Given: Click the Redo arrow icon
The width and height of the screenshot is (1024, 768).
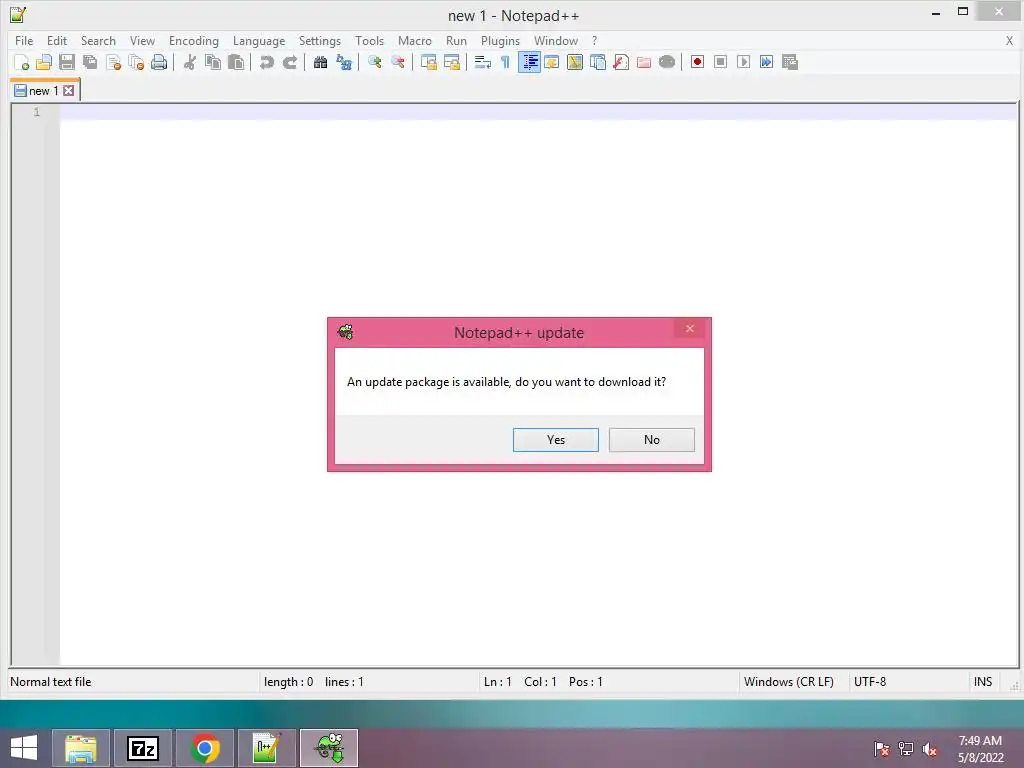Looking at the screenshot, I should coord(290,62).
